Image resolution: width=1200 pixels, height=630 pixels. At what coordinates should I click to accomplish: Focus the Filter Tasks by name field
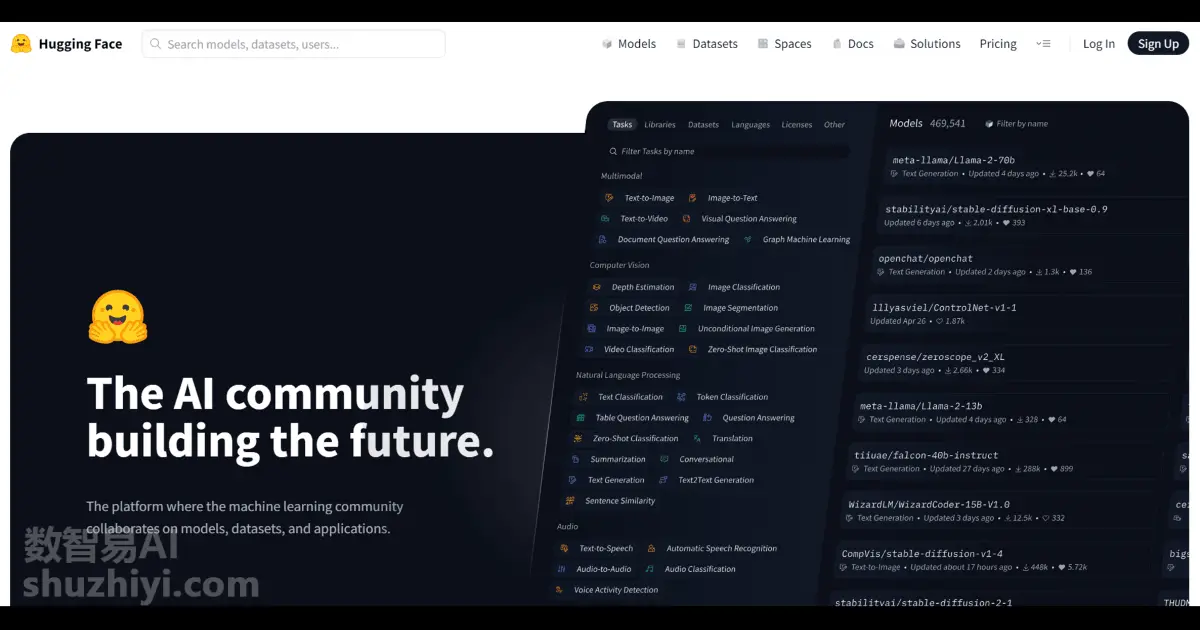click(728, 152)
